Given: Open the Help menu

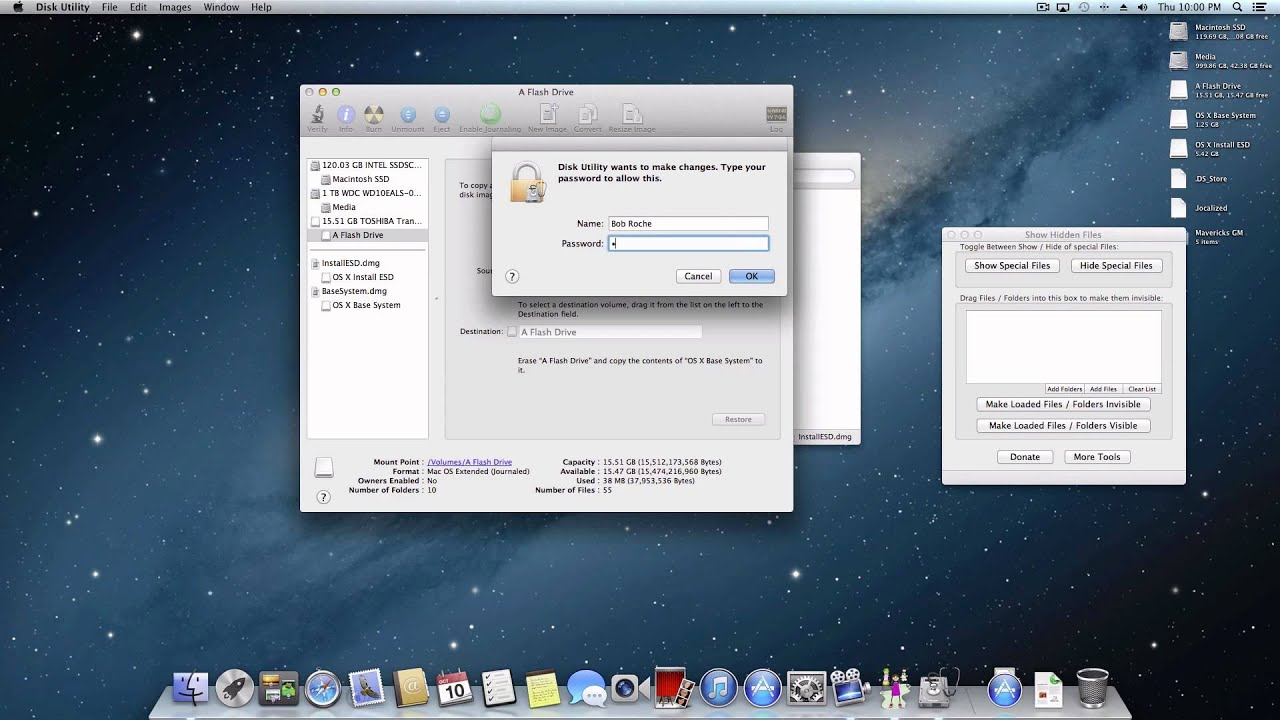Looking at the screenshot, I should pyautogui.click(x=261, y=7).
